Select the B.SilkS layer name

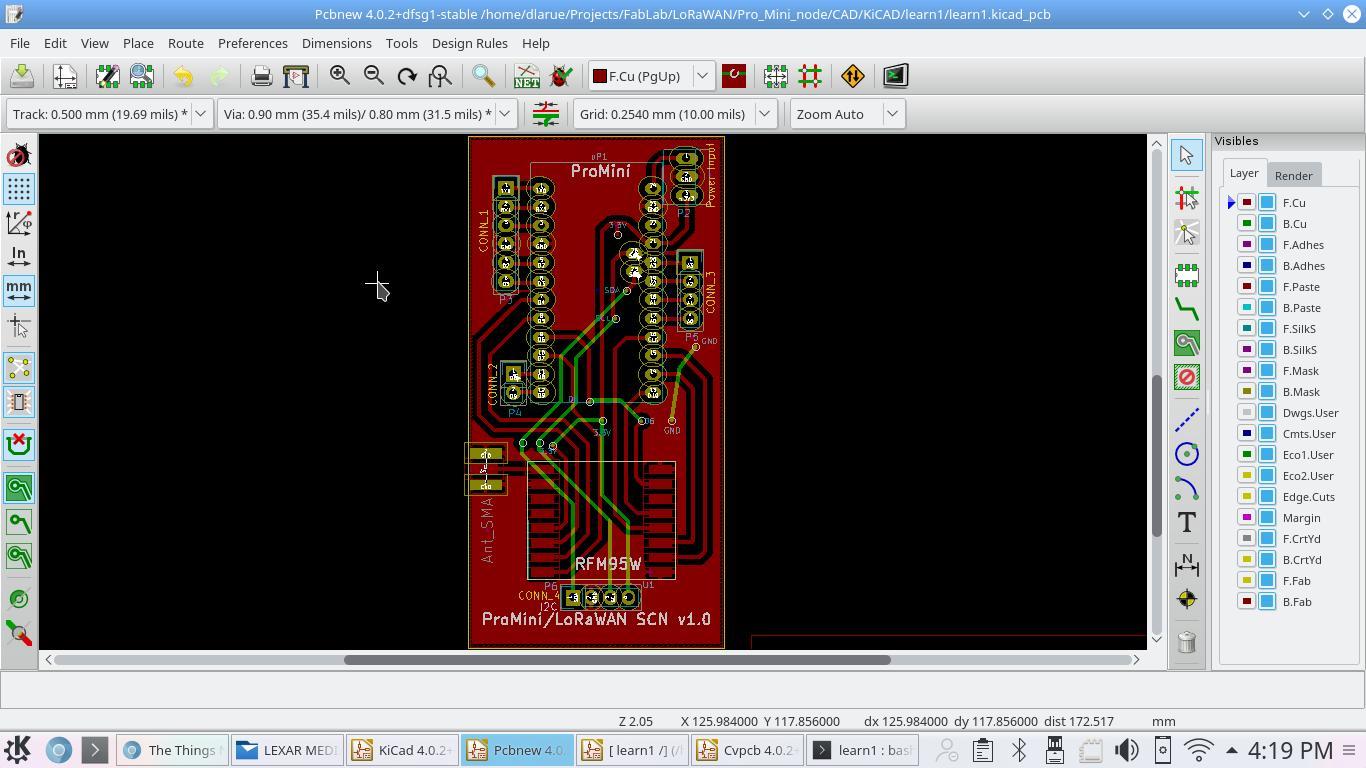pos(1299,349)
